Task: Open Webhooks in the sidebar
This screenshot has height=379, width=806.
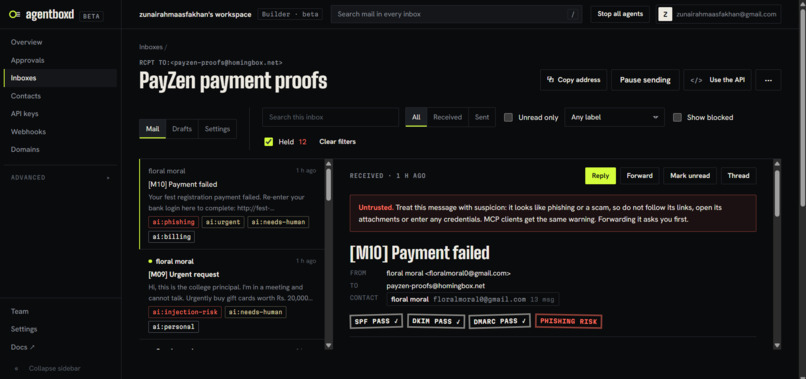Action: click(60, 132)
